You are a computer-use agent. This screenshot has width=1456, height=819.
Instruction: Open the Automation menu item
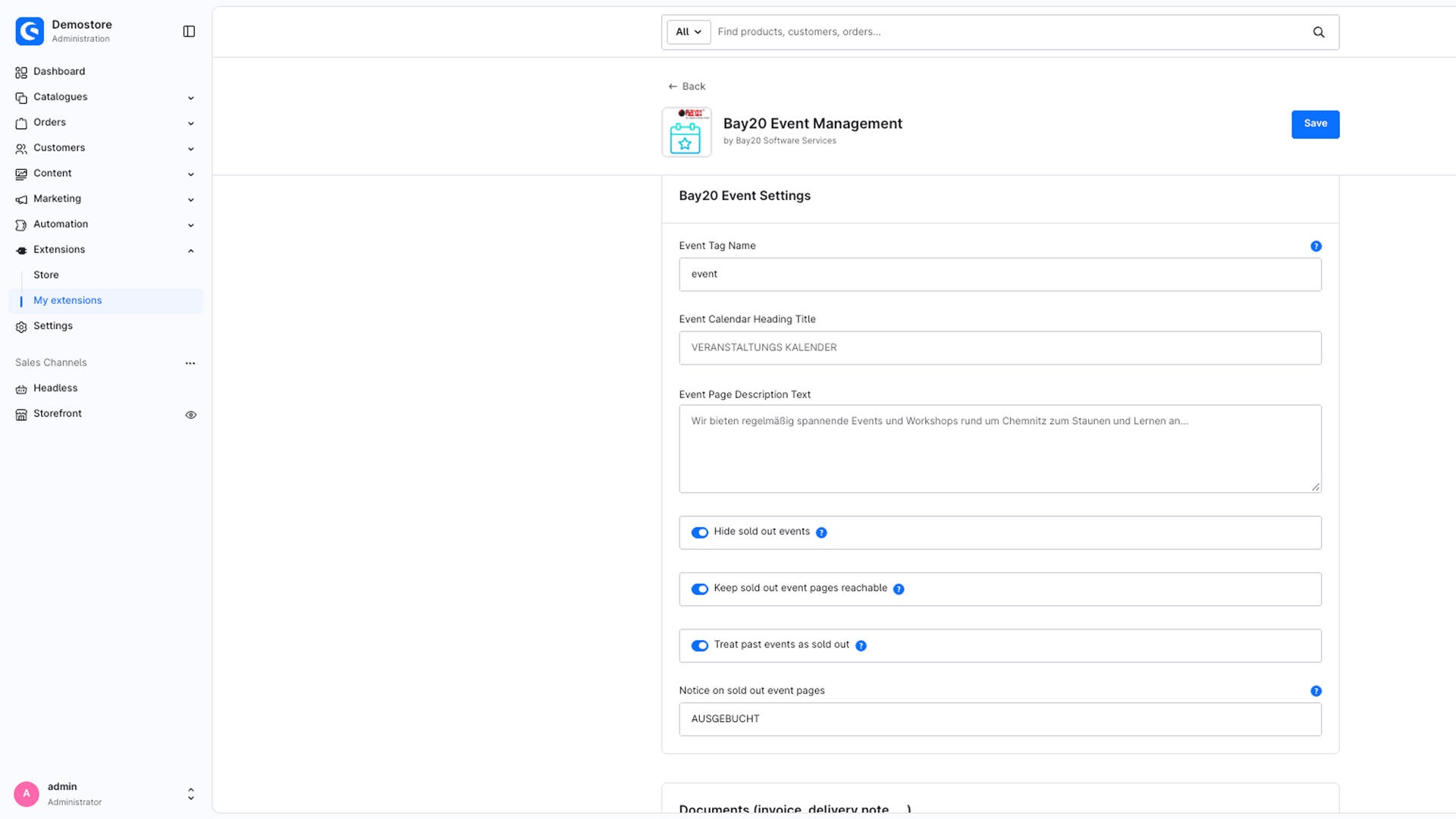[x=61, y=224]
